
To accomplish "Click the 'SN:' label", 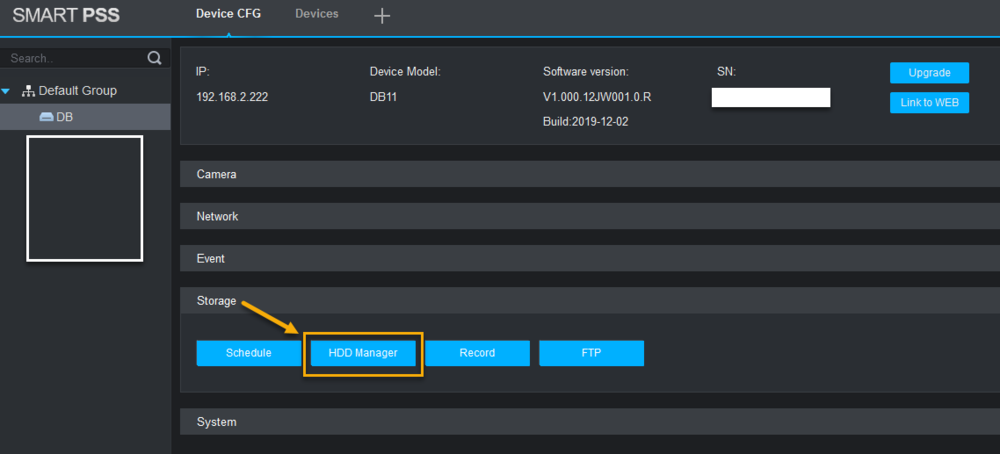I will click(726, 73).
